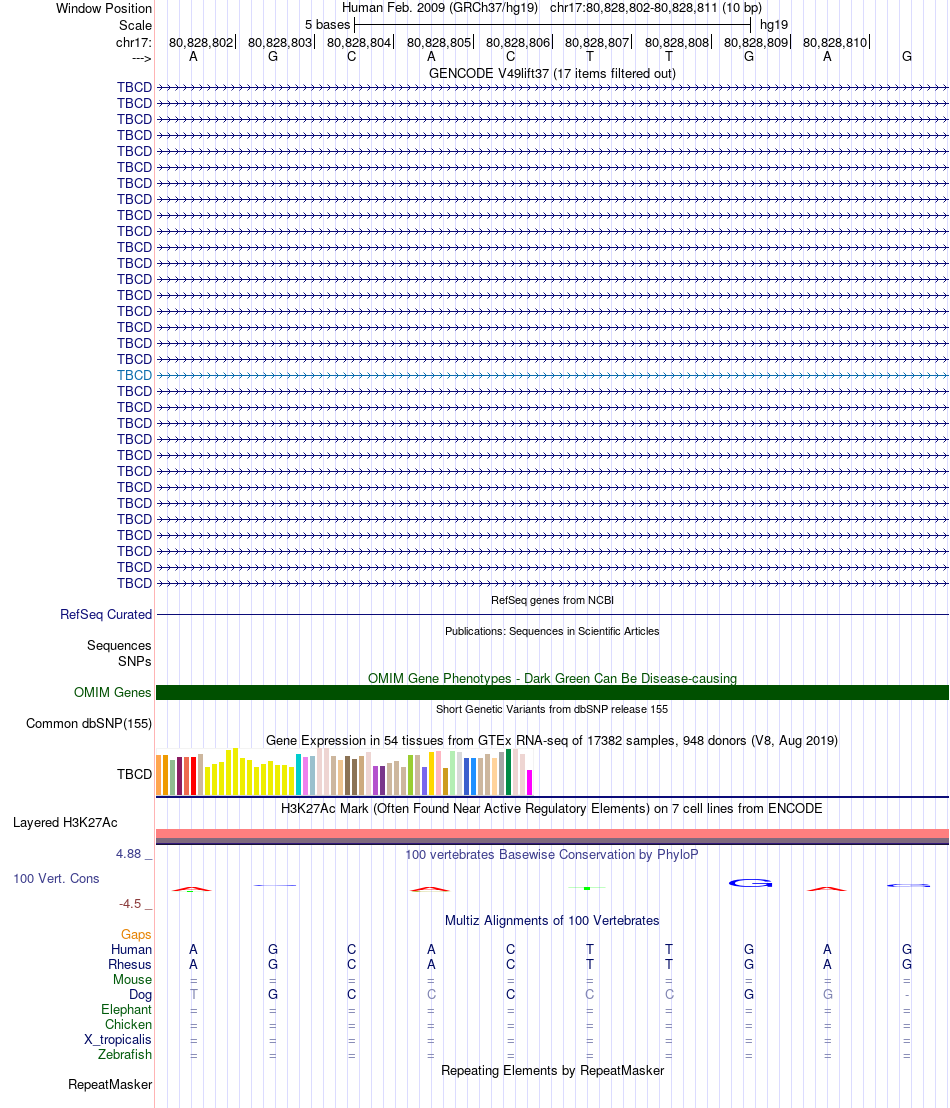Click the blue G conservation logo letter
950x1108 pixels.
[750, 883]
